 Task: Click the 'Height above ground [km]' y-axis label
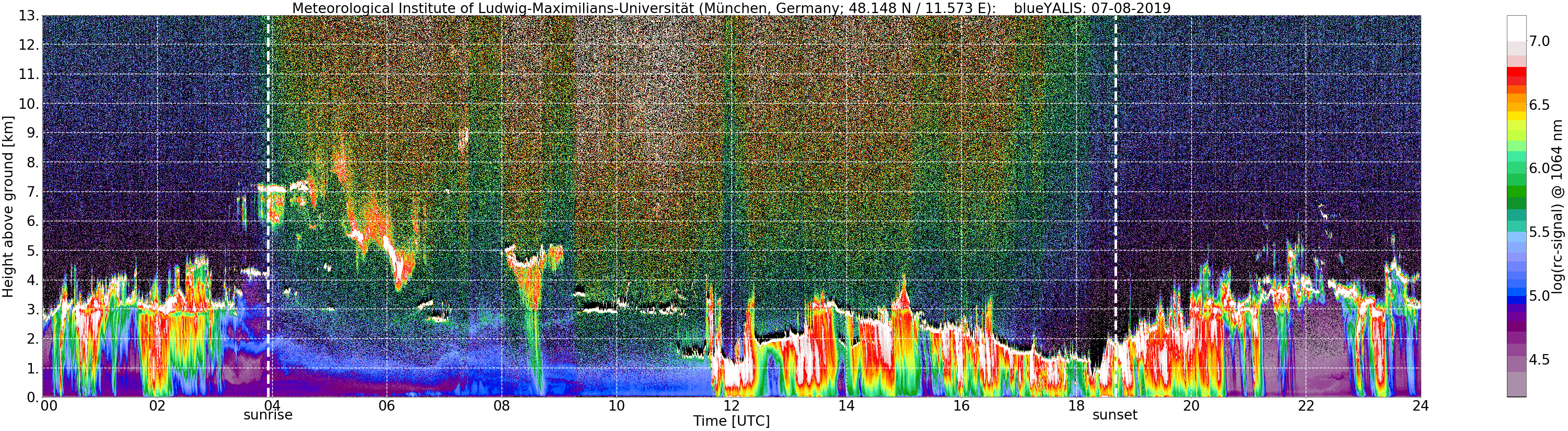pyautogui.click(x=8, y=206)
